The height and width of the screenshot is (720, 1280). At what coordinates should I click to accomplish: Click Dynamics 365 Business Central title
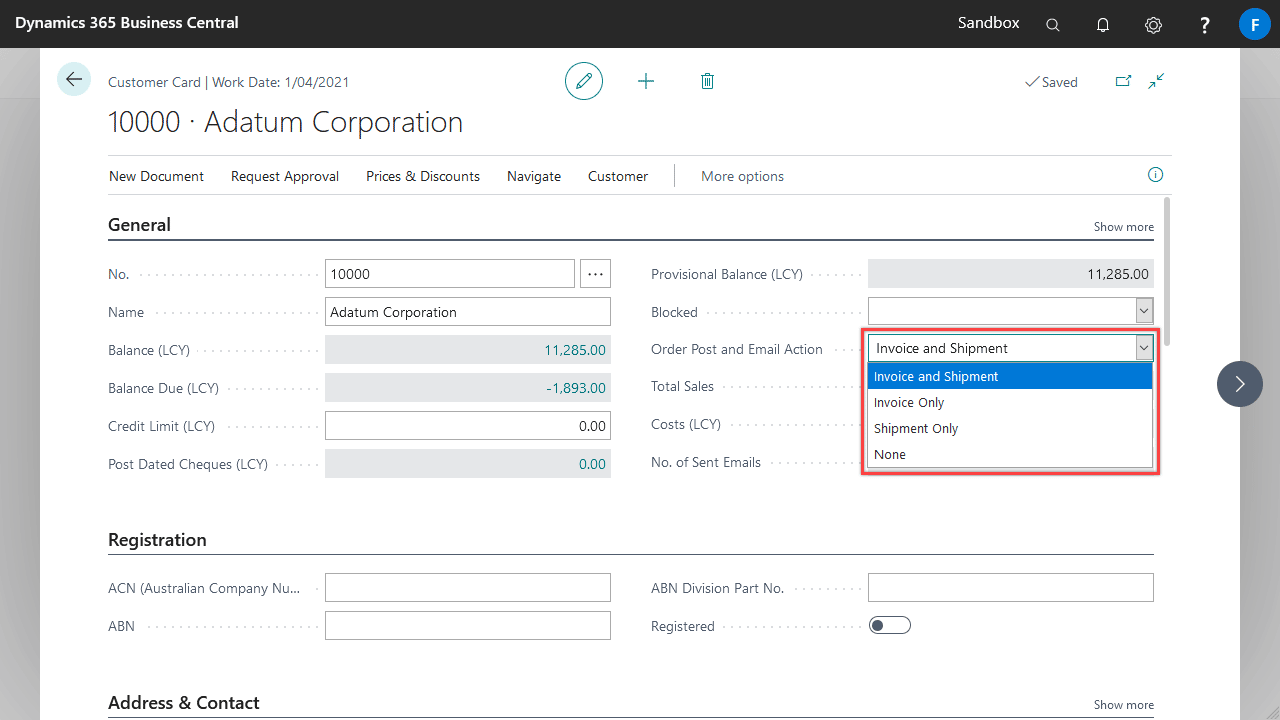click(x=127, y=22)
